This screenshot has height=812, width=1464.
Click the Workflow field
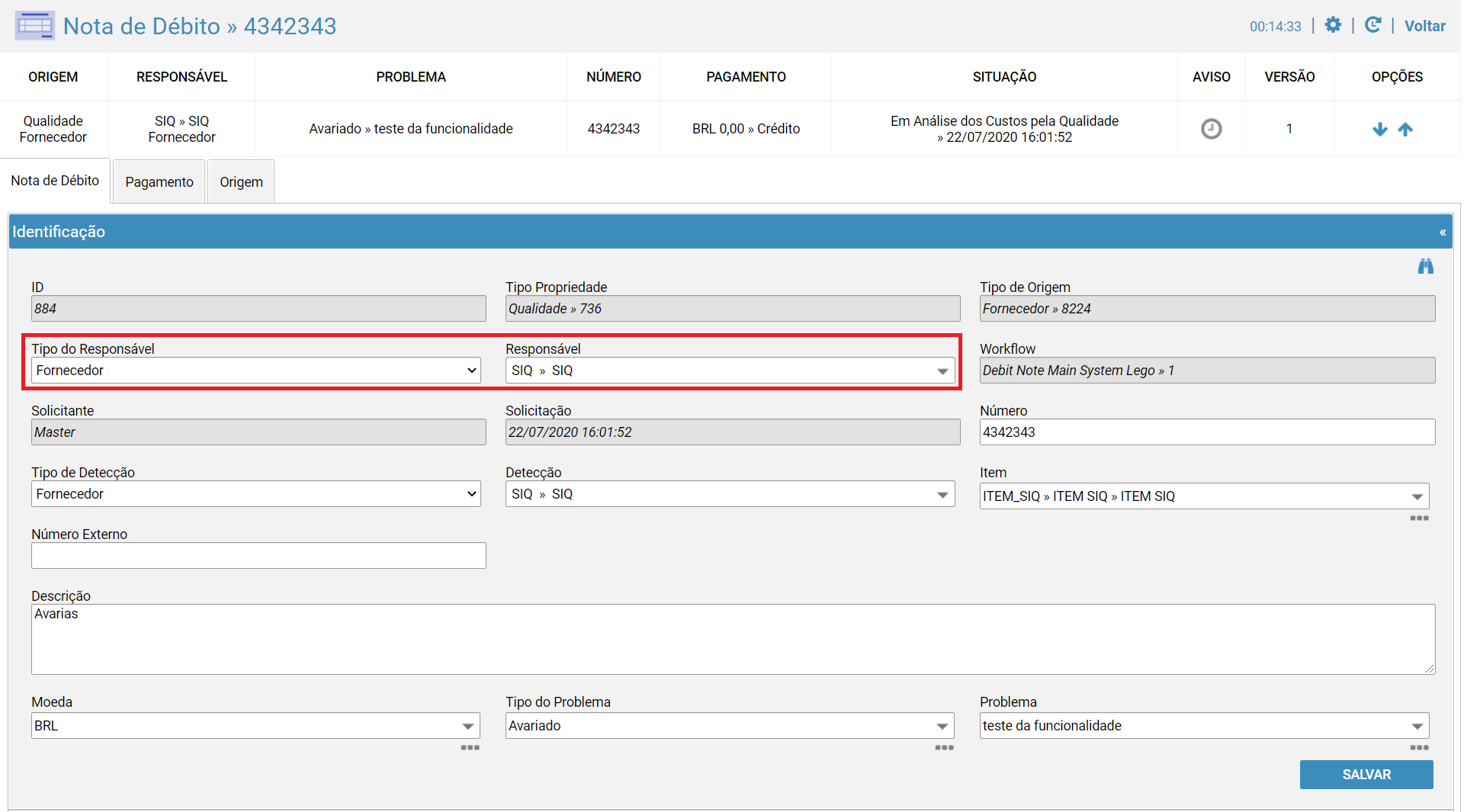pos(1207,371)
